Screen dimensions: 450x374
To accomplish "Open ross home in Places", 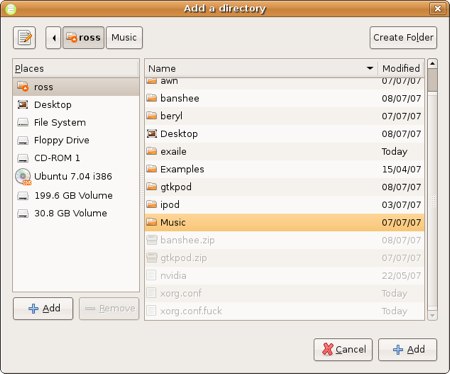I will [76, 87].
